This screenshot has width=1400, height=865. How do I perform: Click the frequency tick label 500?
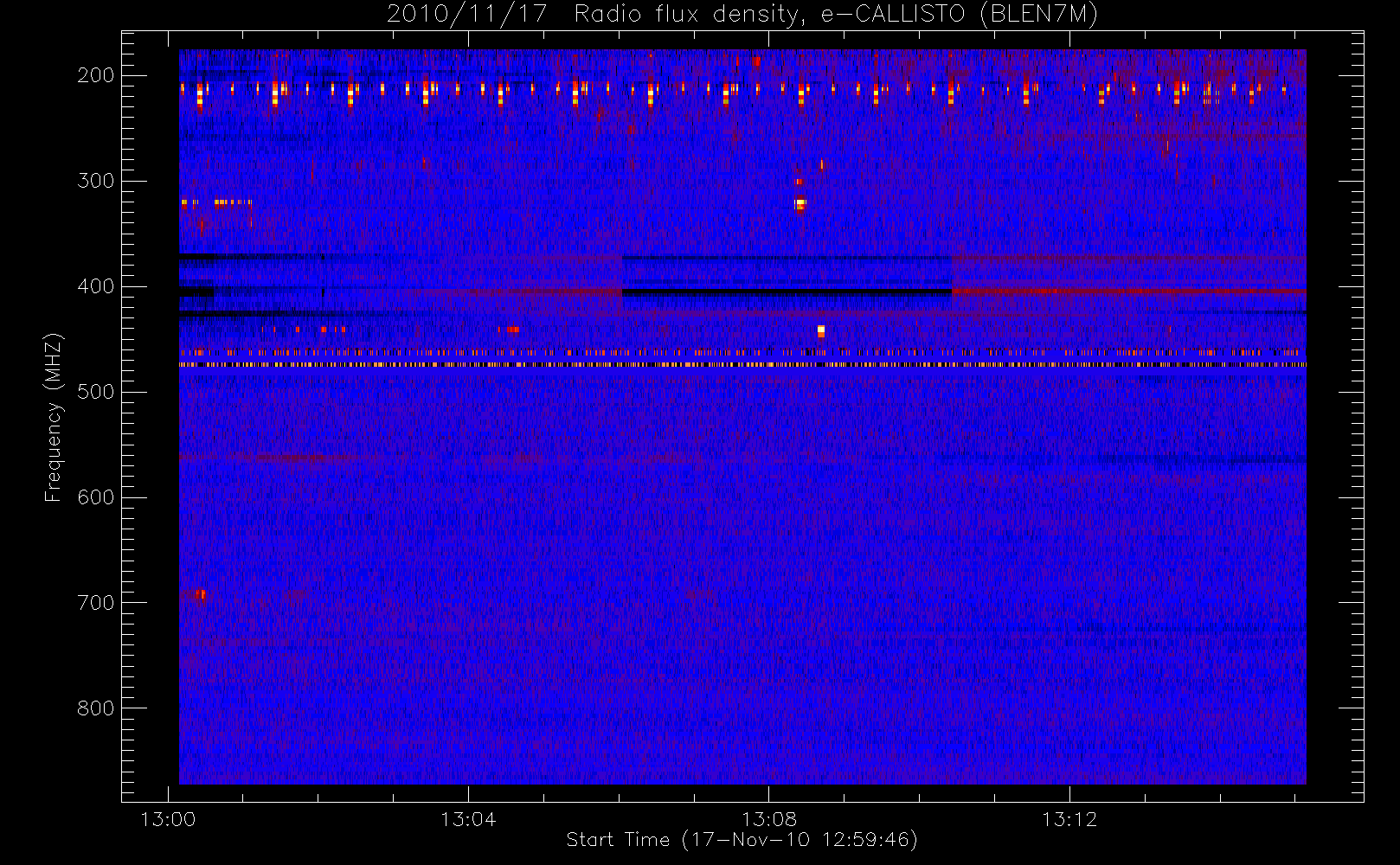pos(96,392)
